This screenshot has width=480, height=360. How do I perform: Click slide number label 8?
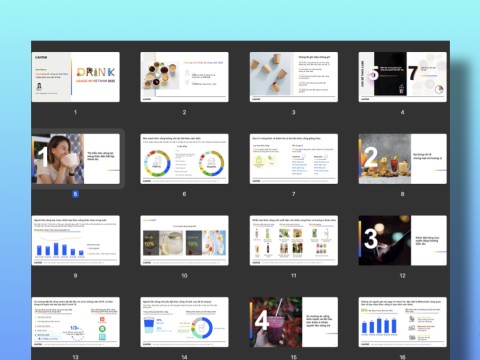point(403,194)
